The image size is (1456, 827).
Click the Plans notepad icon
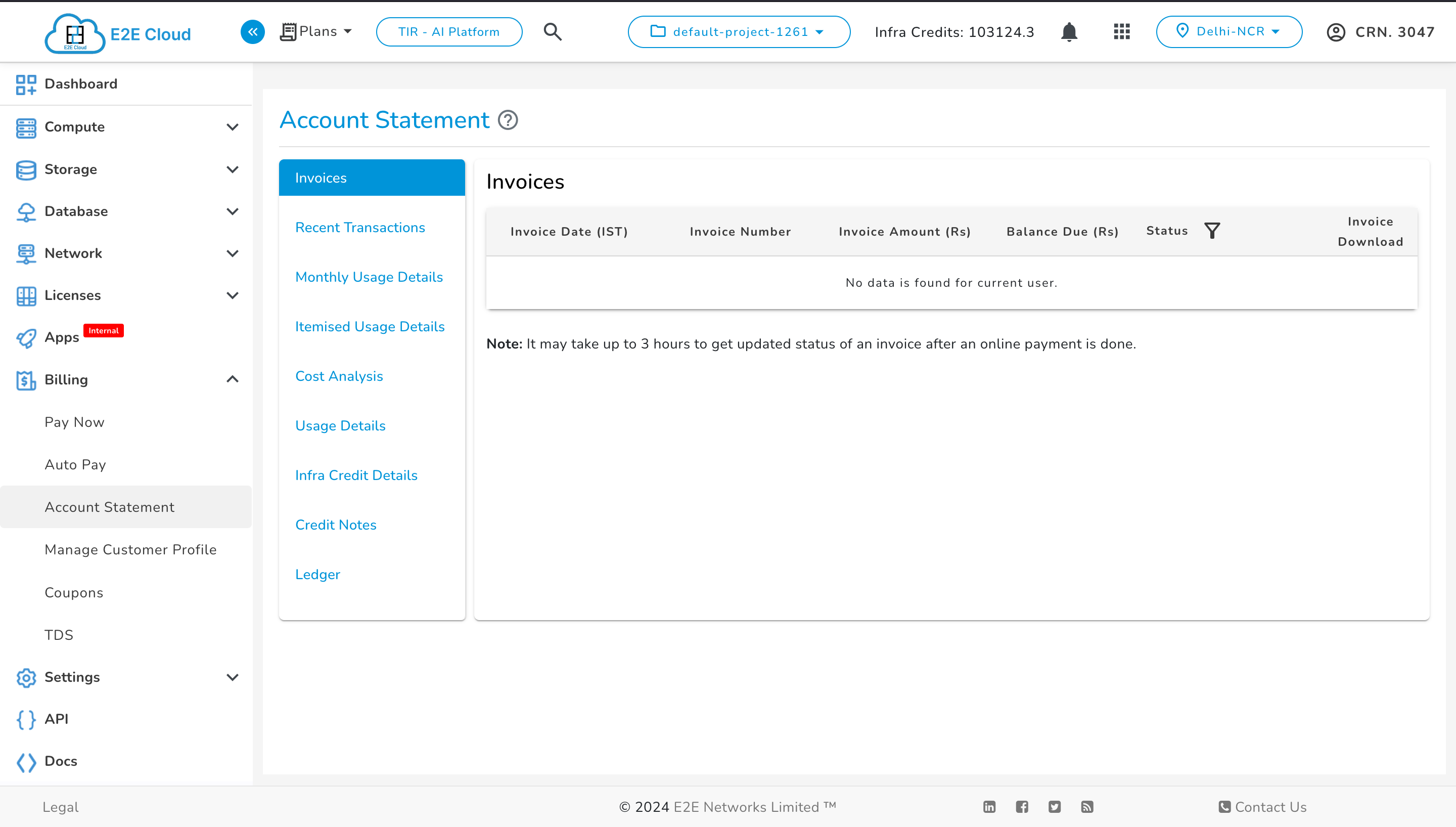click(288, 32)
